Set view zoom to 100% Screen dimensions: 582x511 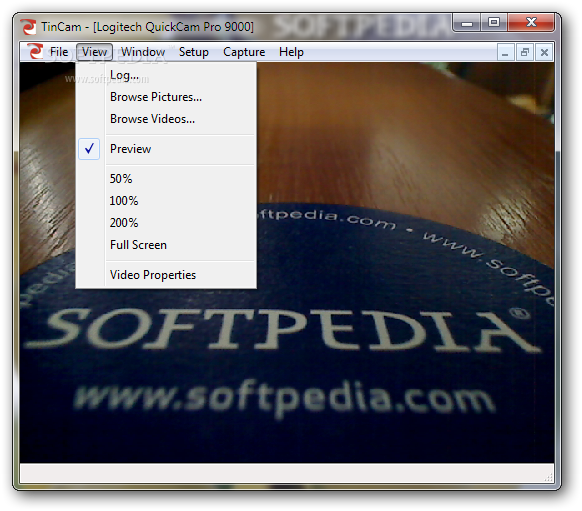(166, 201)
